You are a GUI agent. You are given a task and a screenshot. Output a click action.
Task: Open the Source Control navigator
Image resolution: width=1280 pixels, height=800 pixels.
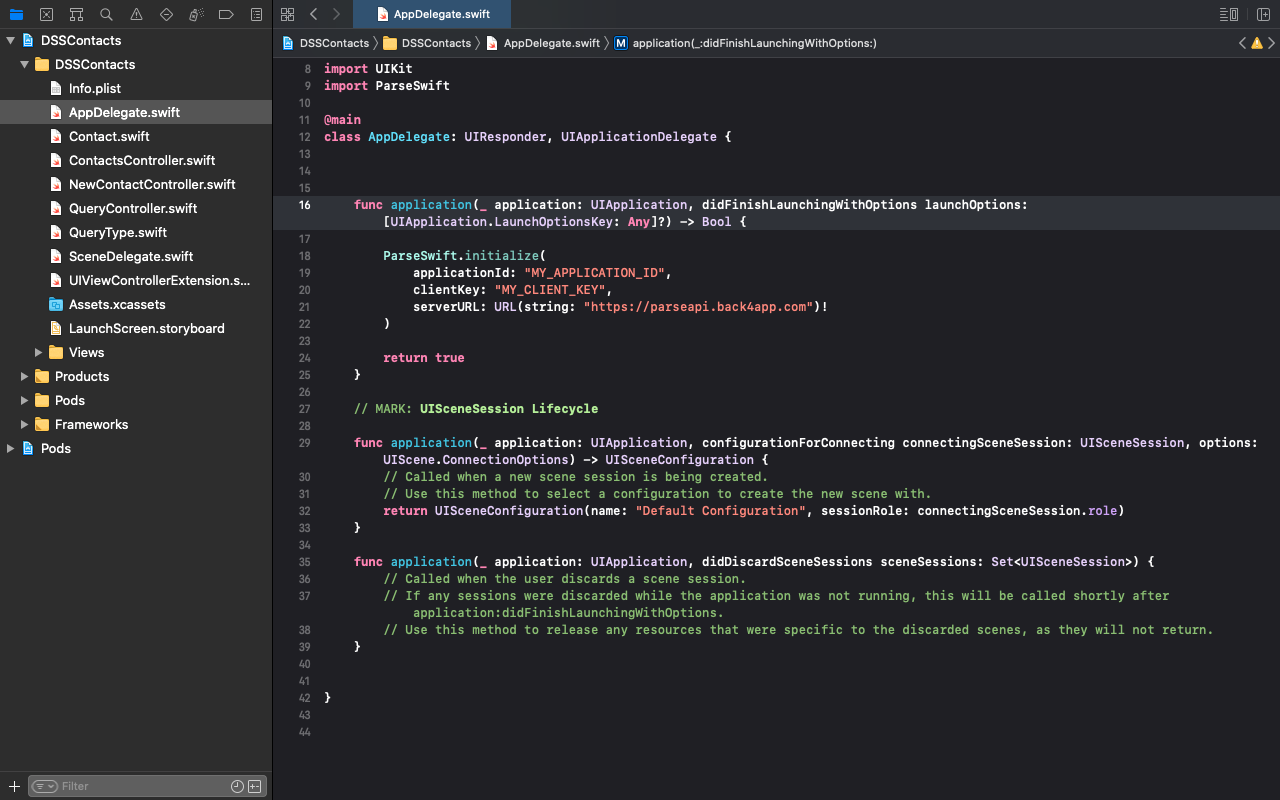[x=46, y=14]
